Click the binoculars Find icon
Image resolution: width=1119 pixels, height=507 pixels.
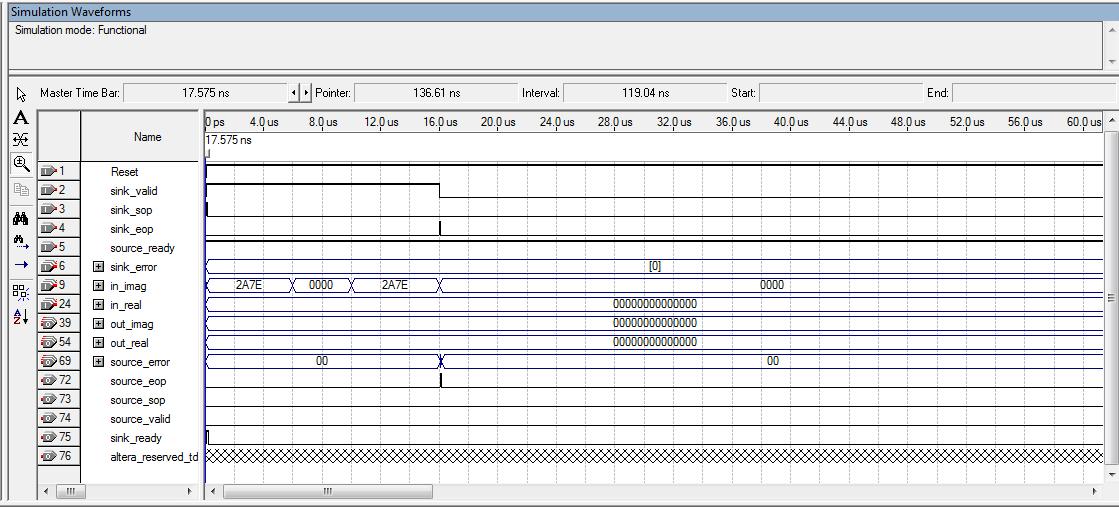click(21, 218)
